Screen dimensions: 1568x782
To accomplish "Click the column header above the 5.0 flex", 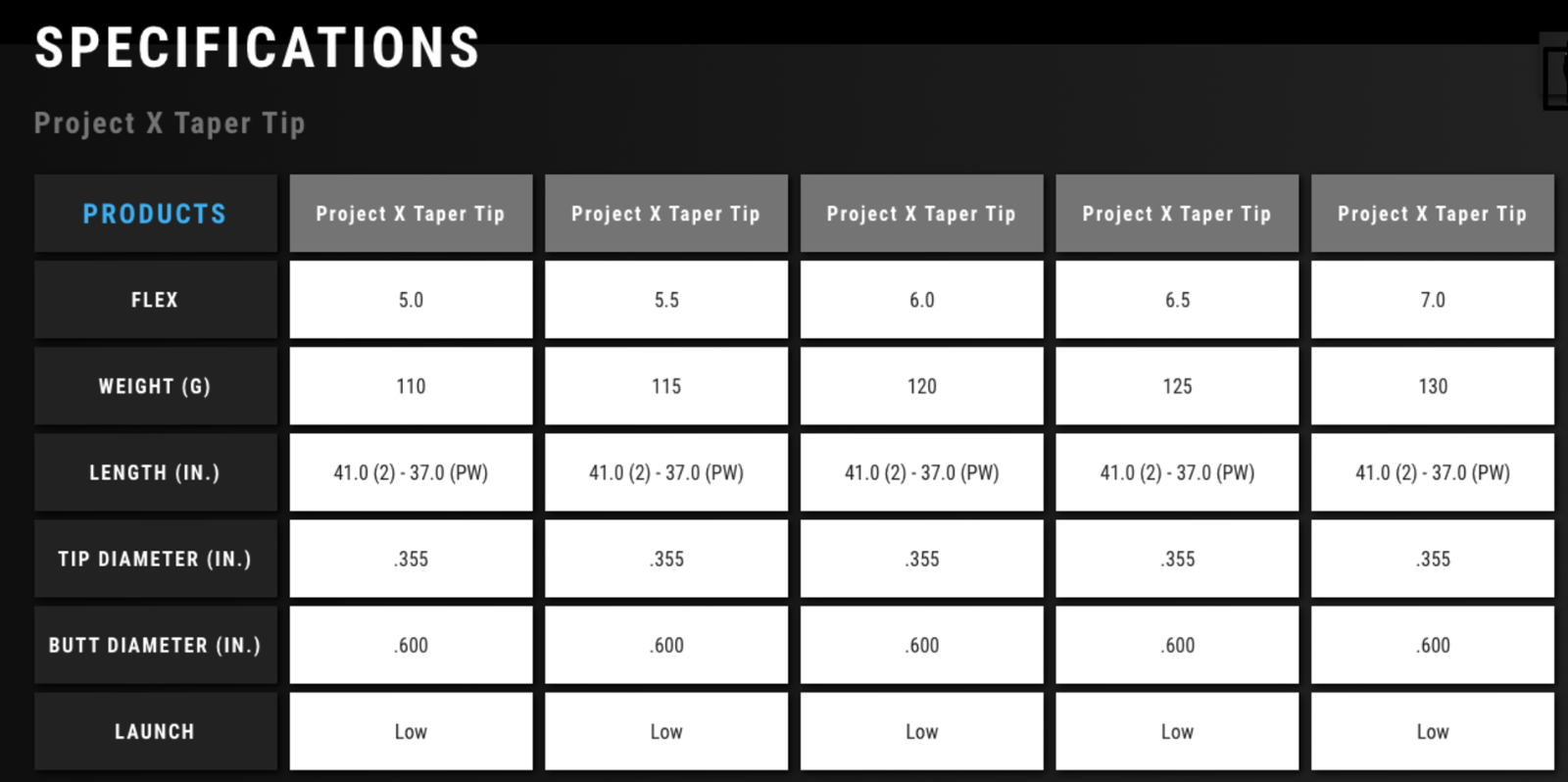I will pos(411,214).
